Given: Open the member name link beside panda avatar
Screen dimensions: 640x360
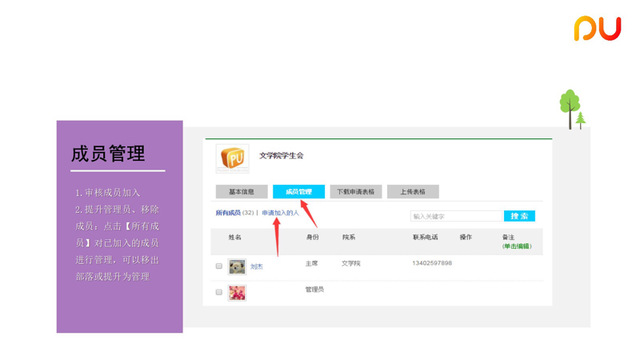Looking at the screenshot, I should tap(256, 267).
